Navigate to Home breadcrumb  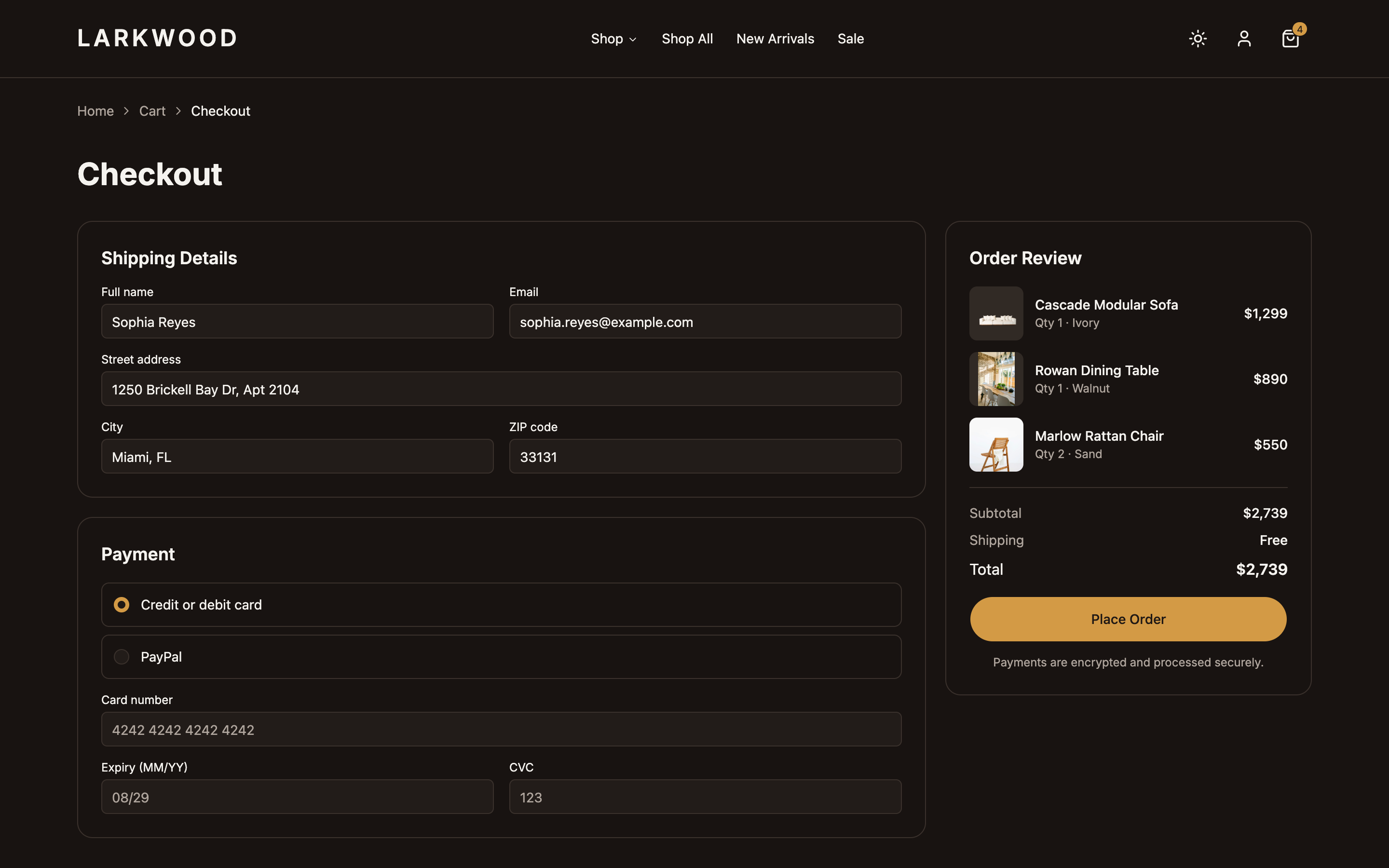click(x=95, y=111)
